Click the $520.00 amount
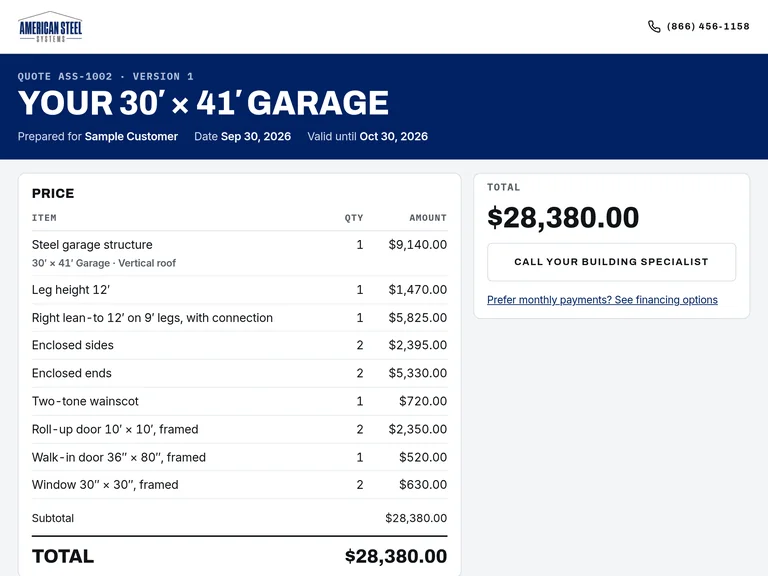This screenshot has height=576, width=768. point(423,457)
